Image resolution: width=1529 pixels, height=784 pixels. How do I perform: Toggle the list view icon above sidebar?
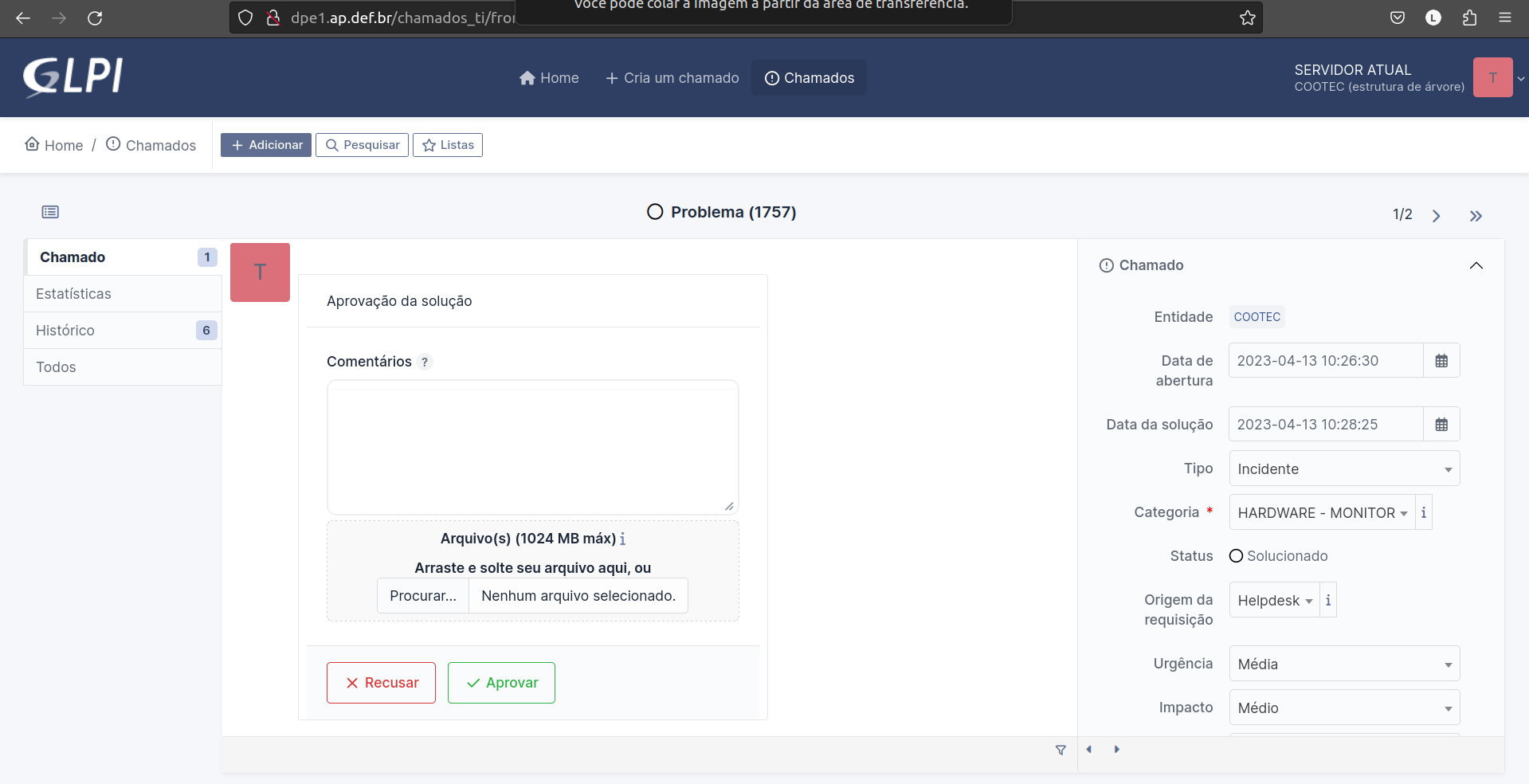[x=50, y=212]
